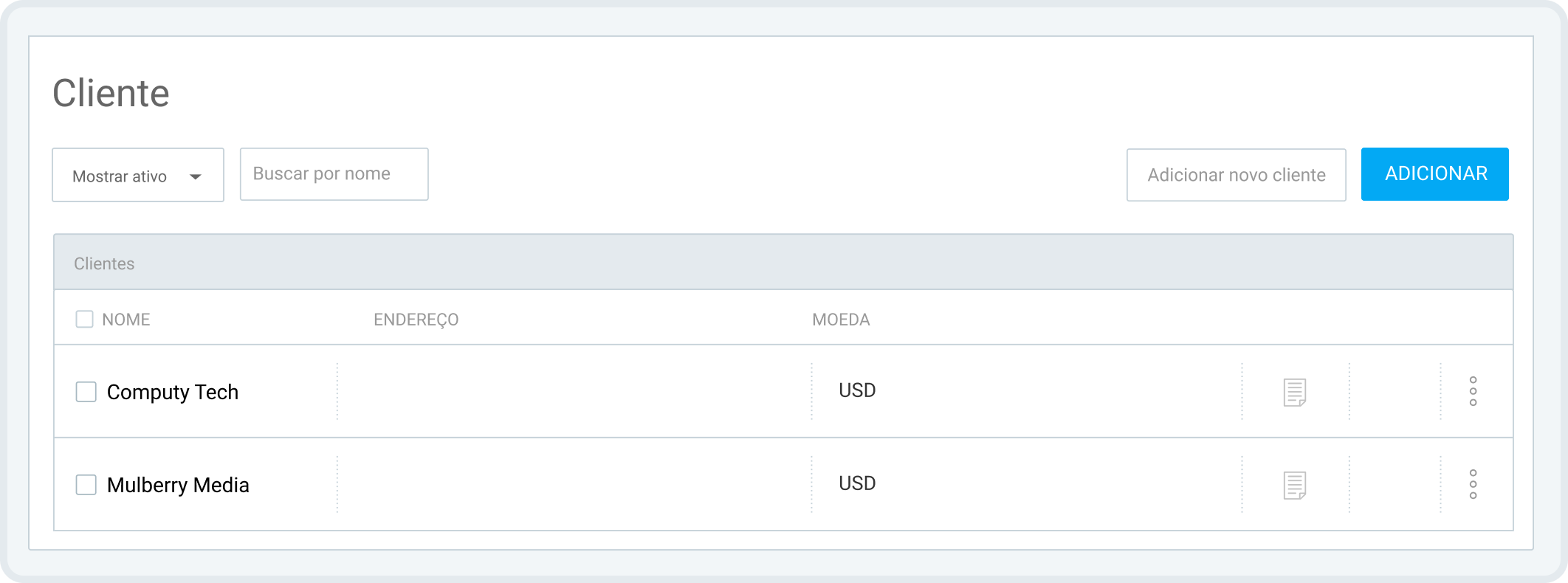
Task: Click the MOEDA column header
Action: (x=841, y=319)
